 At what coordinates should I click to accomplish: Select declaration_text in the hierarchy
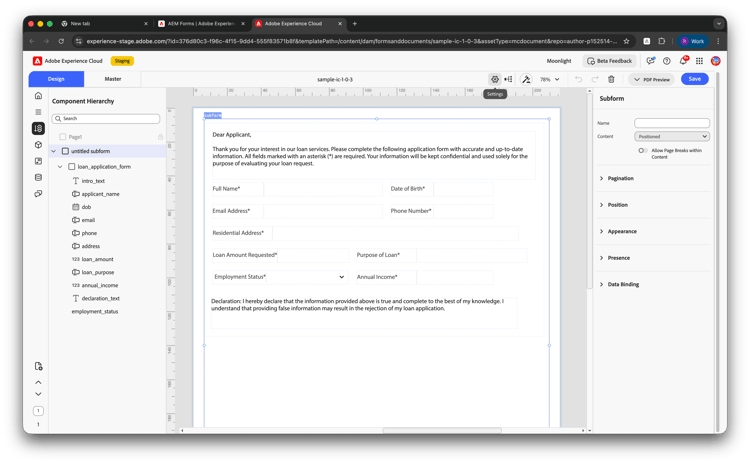click(x=100, y=298)
